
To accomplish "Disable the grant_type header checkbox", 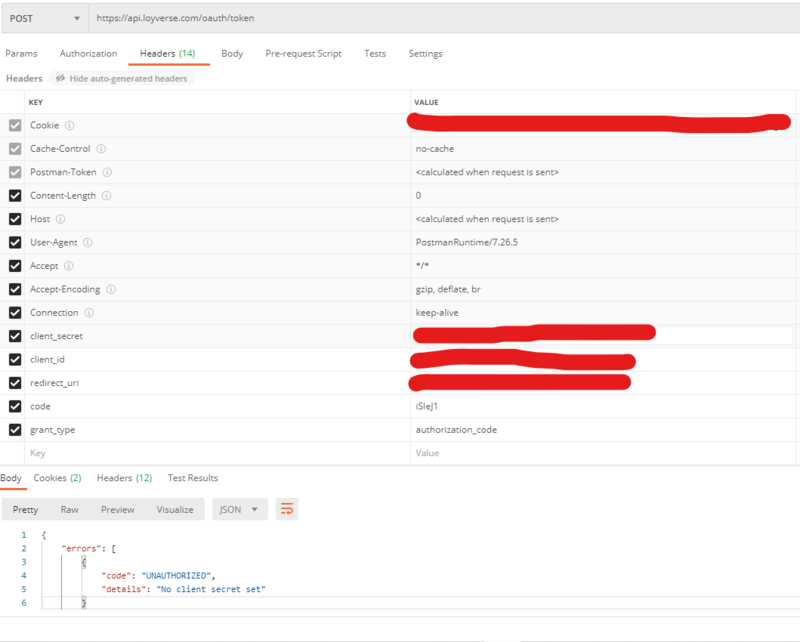I will point(14,430).
